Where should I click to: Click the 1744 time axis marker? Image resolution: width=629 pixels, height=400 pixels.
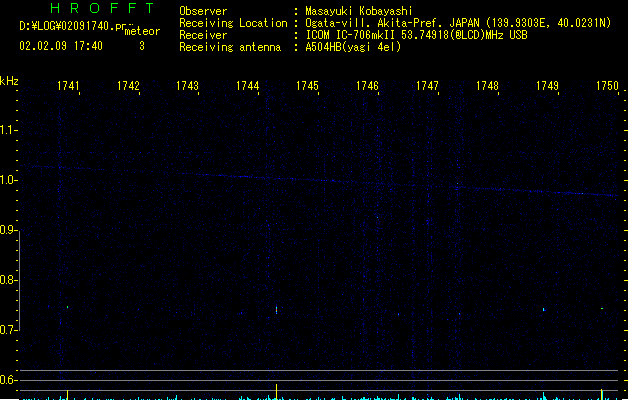coord(248,86)
